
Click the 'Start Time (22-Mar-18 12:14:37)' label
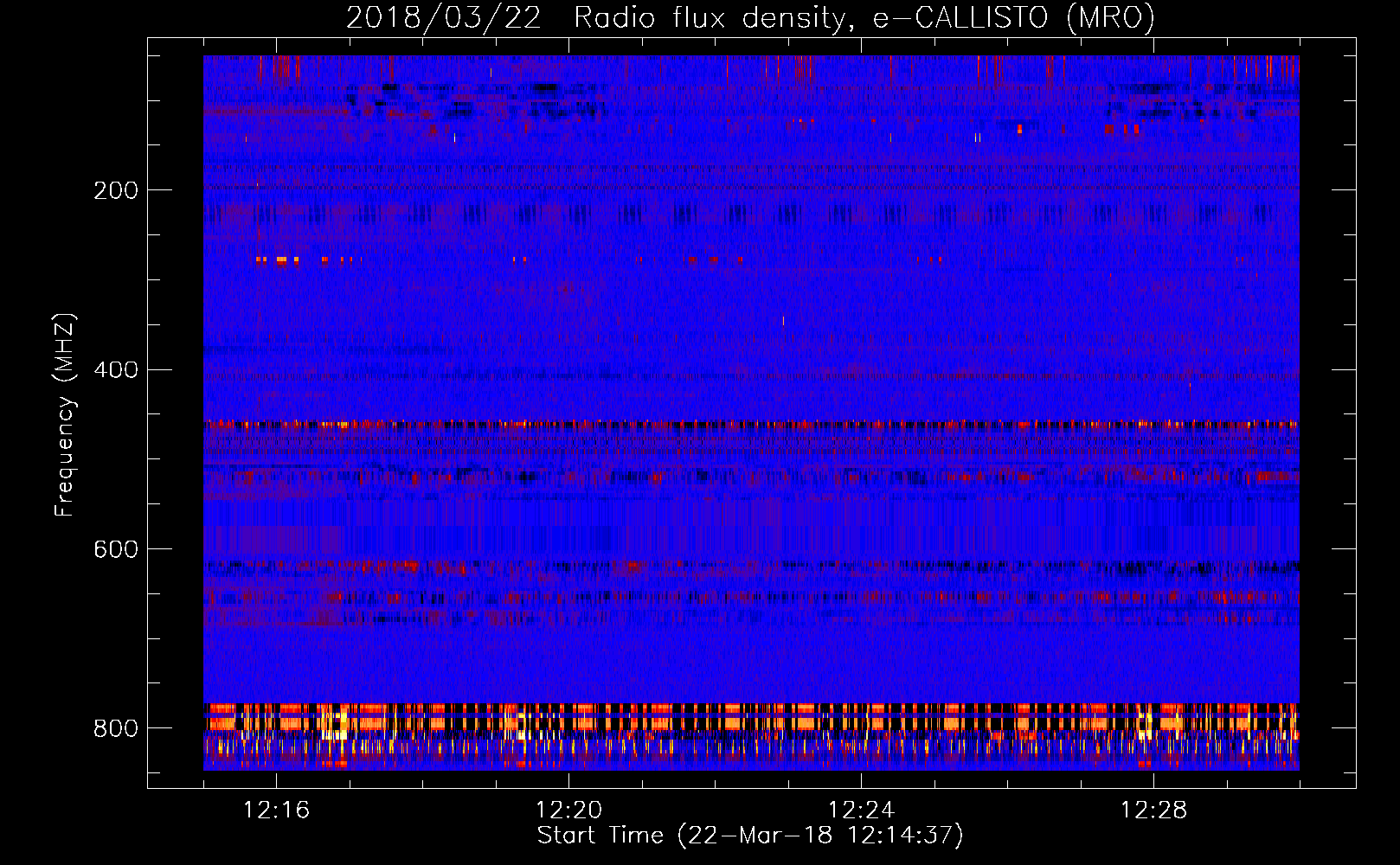[x=750, y=836]
